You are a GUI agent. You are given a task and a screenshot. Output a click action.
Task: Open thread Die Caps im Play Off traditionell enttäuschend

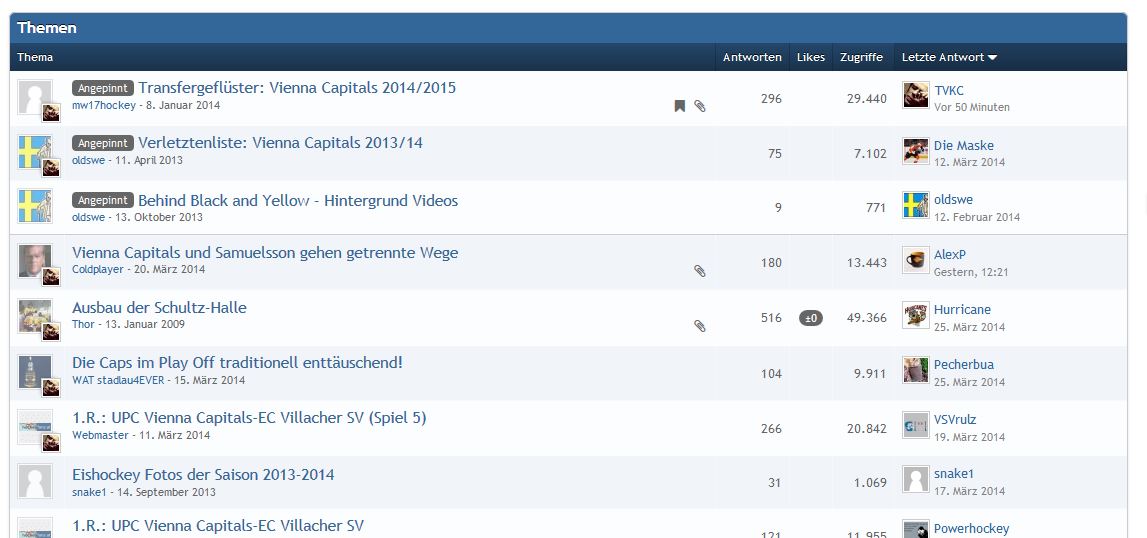click(x=237, y=363)
